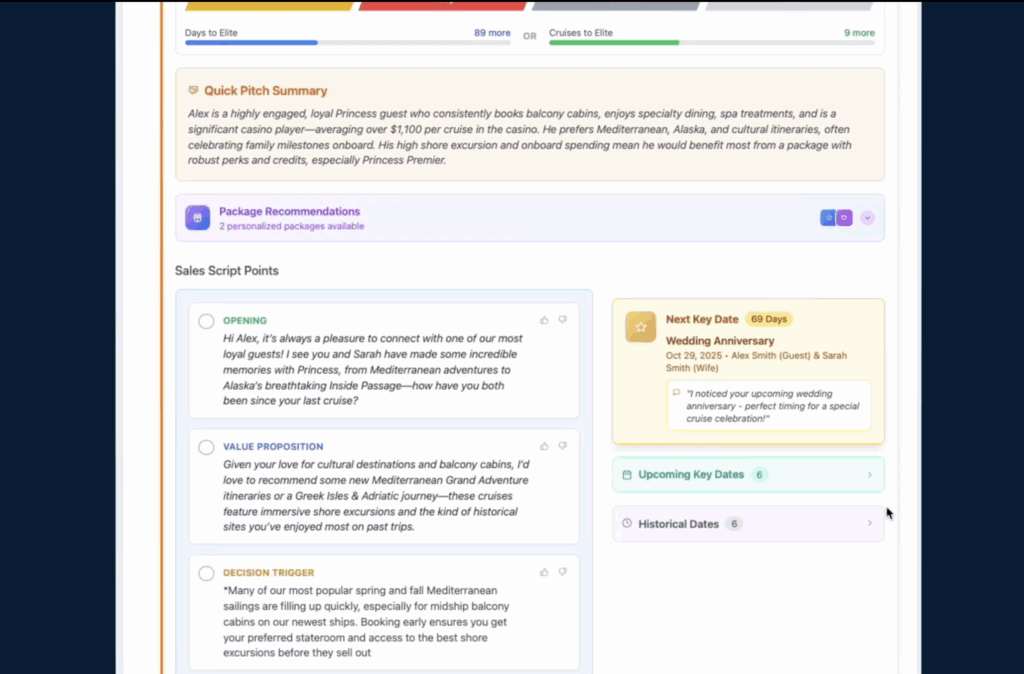Expand the Upcoming Key Dates section

click(x=869, y=475)
